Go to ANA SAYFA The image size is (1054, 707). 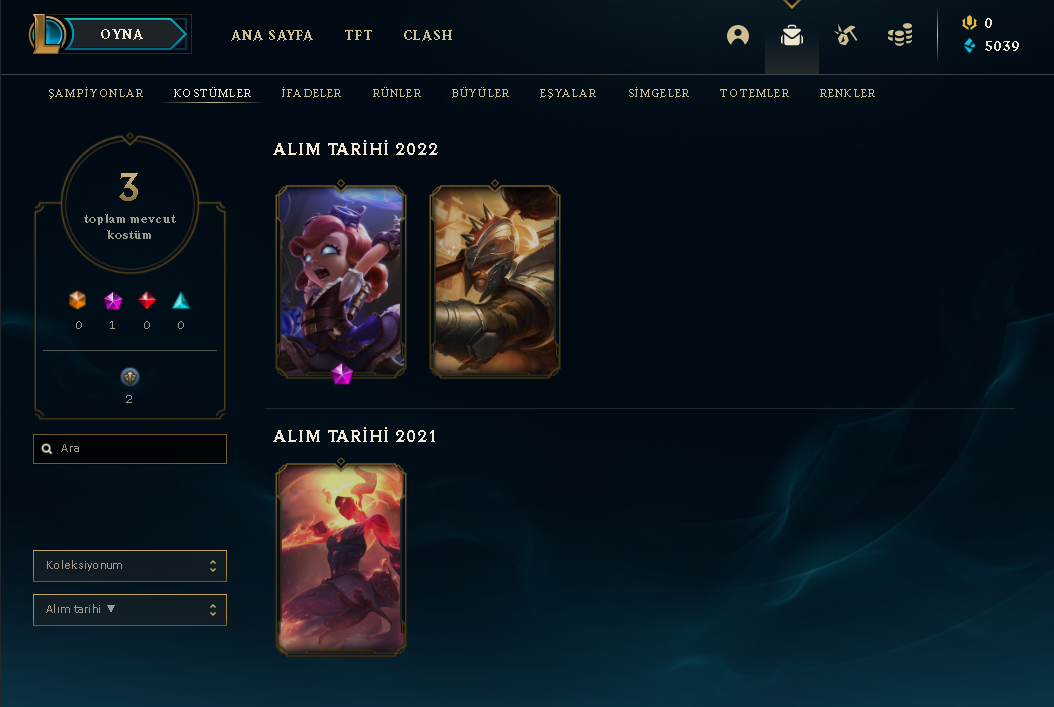click(272, 35)
